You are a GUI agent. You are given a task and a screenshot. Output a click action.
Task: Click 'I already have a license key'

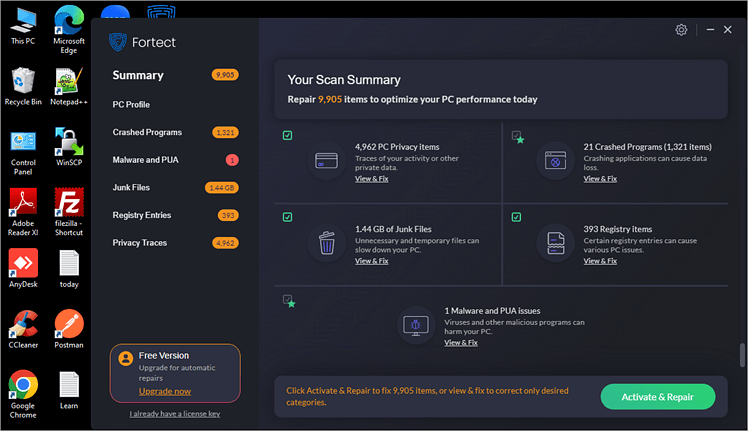pos(175,414)
